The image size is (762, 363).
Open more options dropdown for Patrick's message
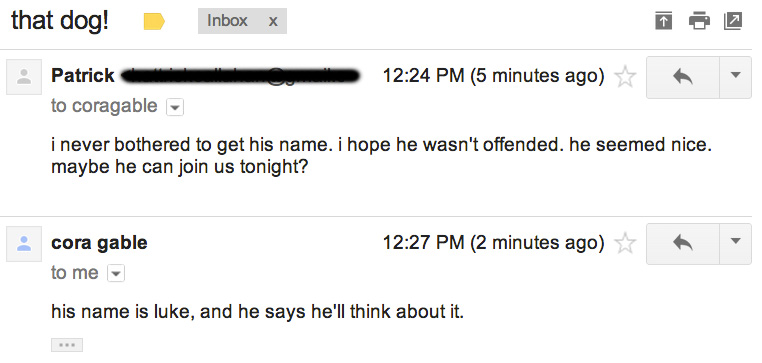735,77
